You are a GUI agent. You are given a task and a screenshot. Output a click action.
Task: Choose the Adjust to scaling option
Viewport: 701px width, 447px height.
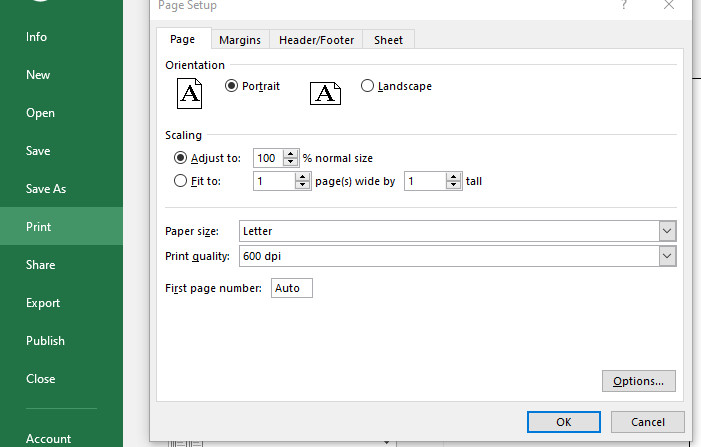[x=180, y=158]
